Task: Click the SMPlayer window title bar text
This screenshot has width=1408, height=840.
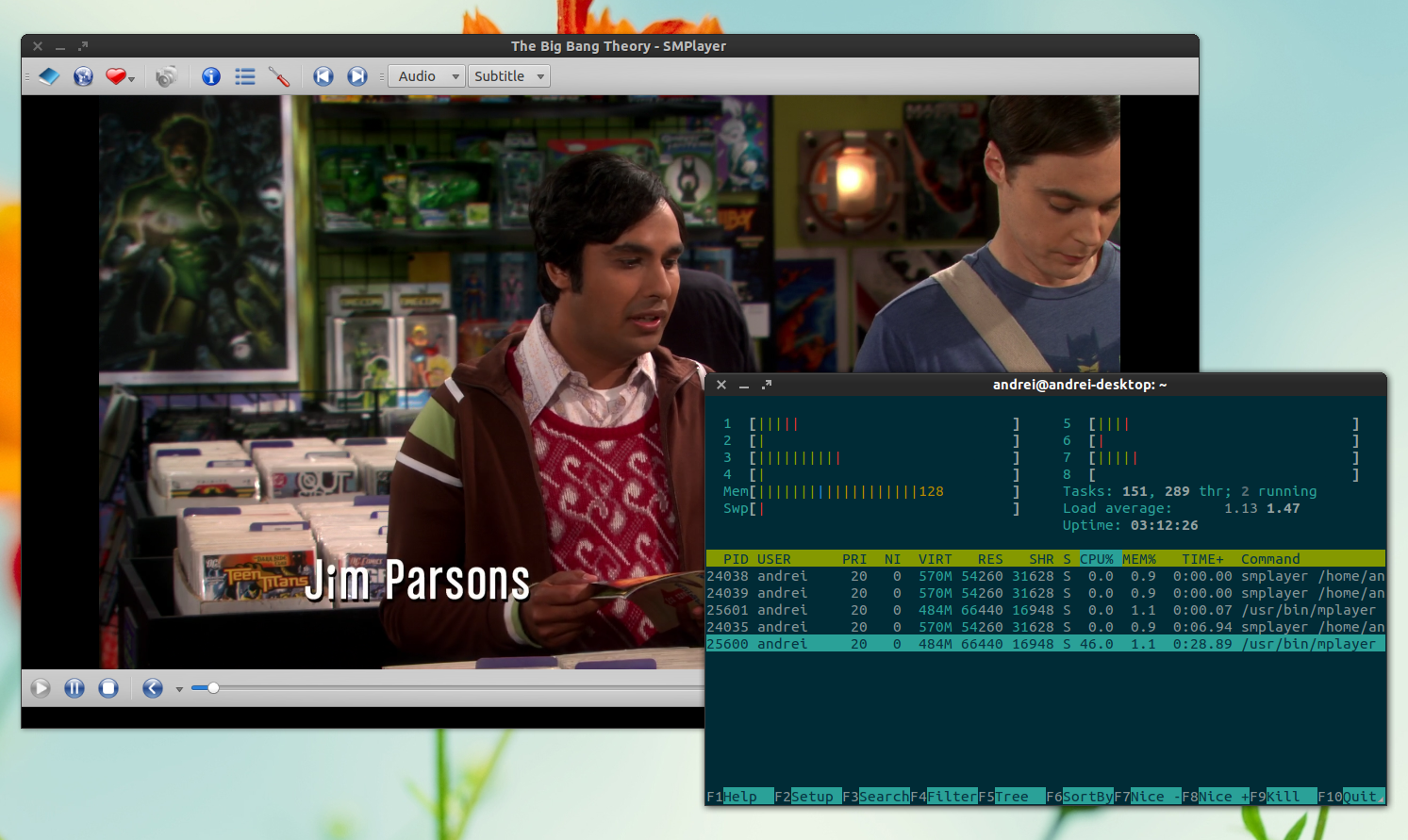Action: coord(619,46)
